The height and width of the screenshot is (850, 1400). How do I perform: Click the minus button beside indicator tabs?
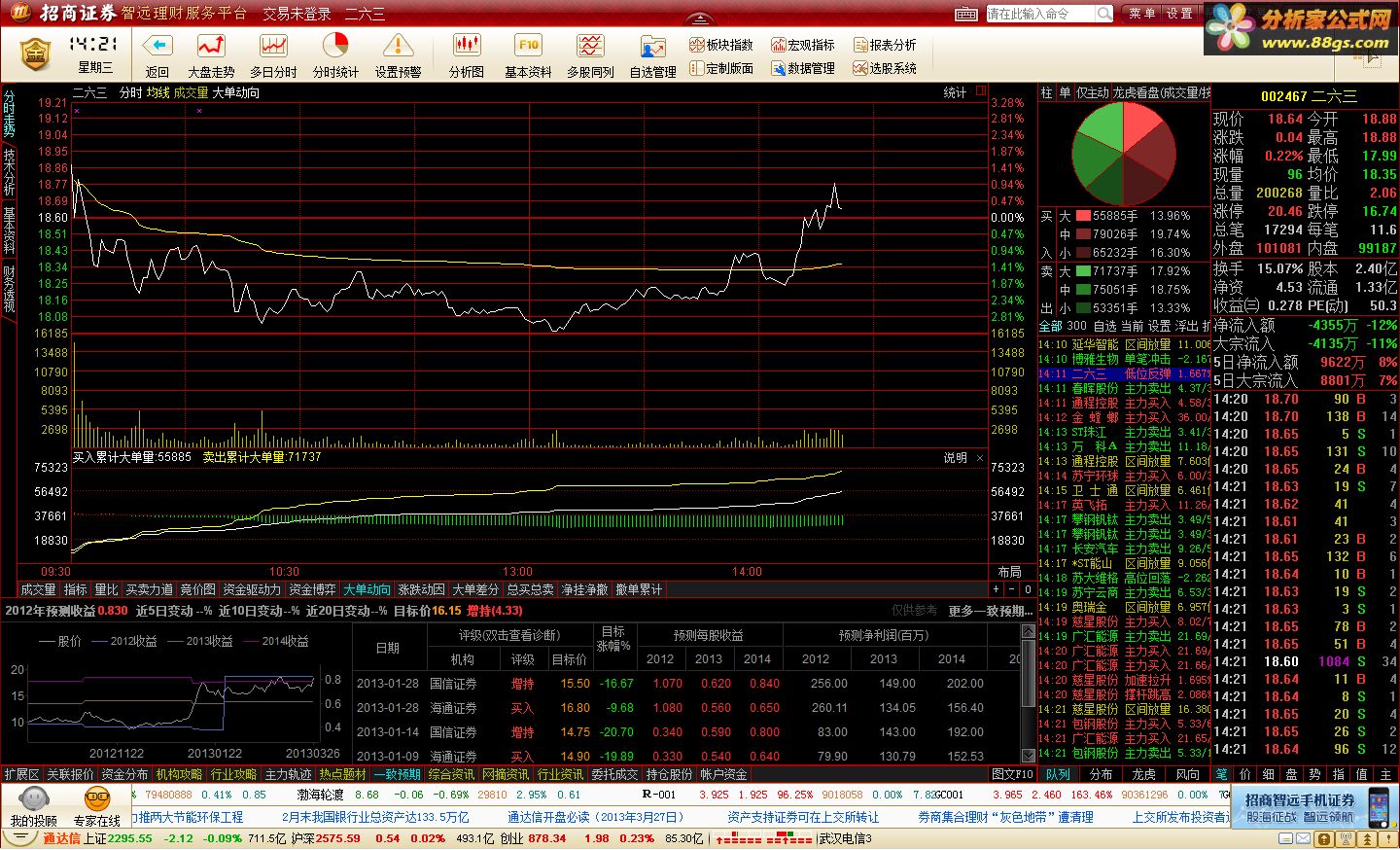tap(1012, 589)
